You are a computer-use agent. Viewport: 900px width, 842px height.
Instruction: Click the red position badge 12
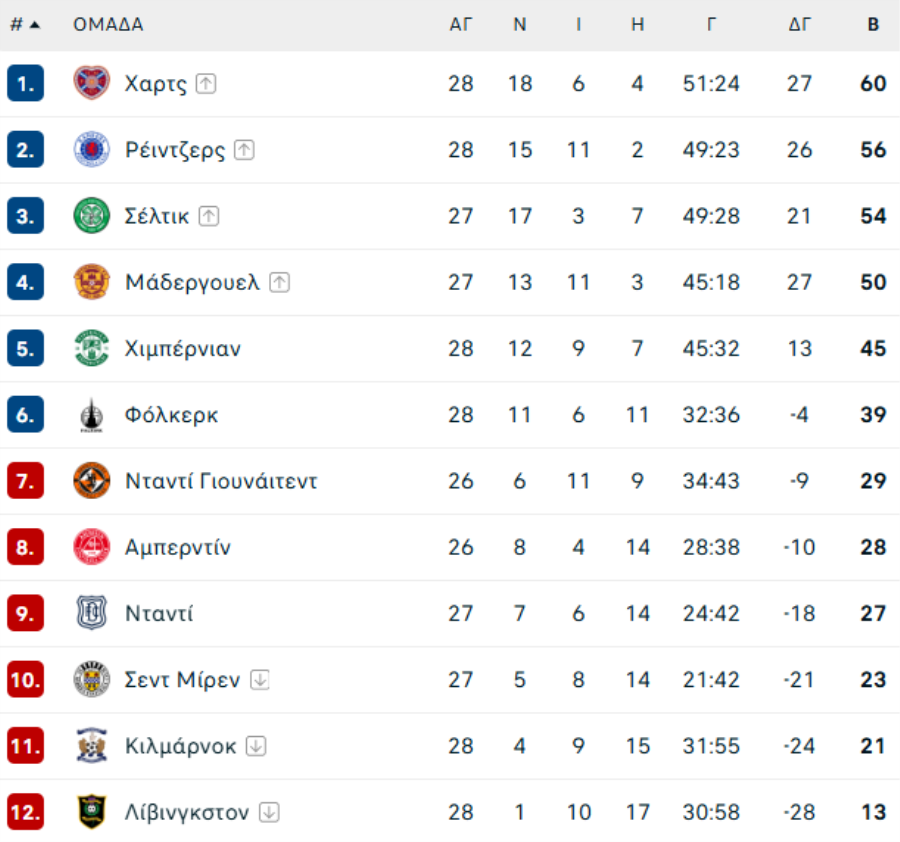25,812
